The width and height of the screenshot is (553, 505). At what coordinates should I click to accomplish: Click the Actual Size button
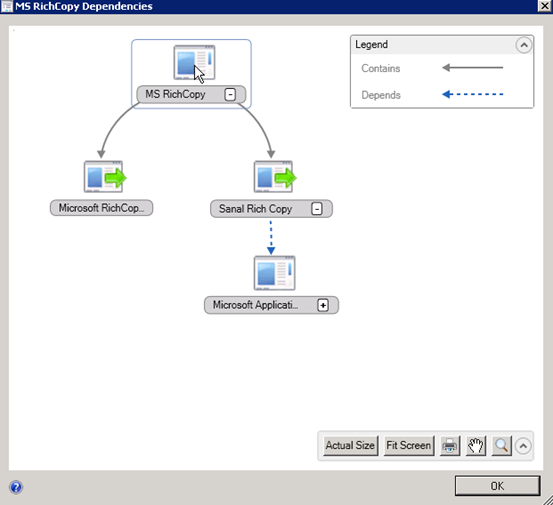350,446
